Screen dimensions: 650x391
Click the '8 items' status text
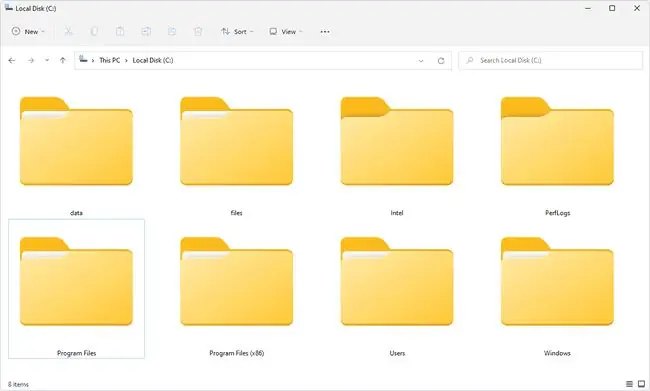click(x=18, y=384)
